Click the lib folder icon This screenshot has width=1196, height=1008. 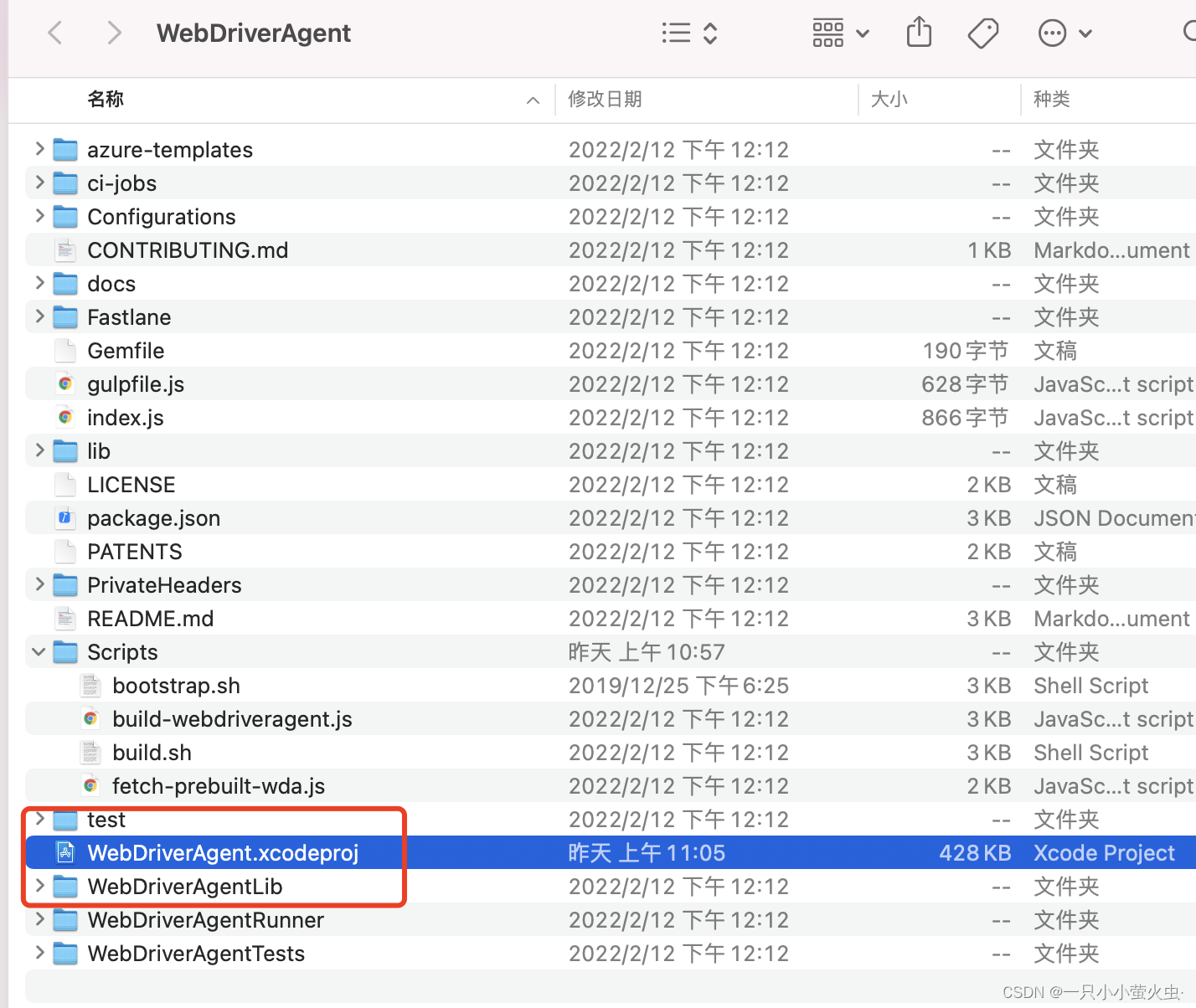65,451
